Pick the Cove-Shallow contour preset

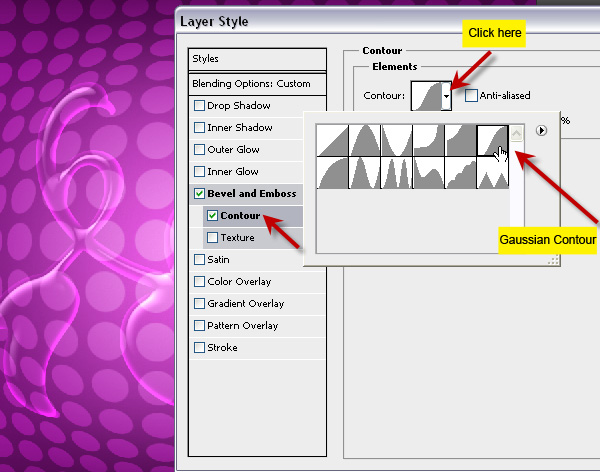(x=461, y=140)
